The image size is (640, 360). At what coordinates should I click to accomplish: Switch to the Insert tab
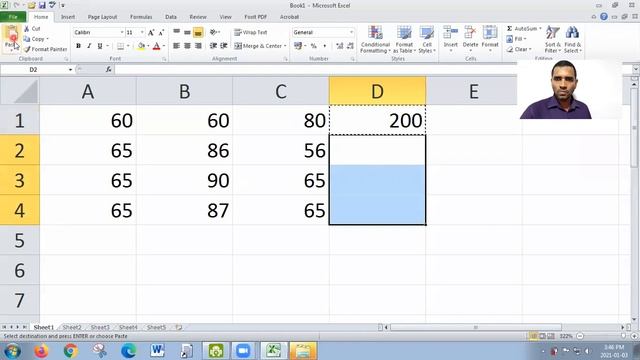coord(68,17)
